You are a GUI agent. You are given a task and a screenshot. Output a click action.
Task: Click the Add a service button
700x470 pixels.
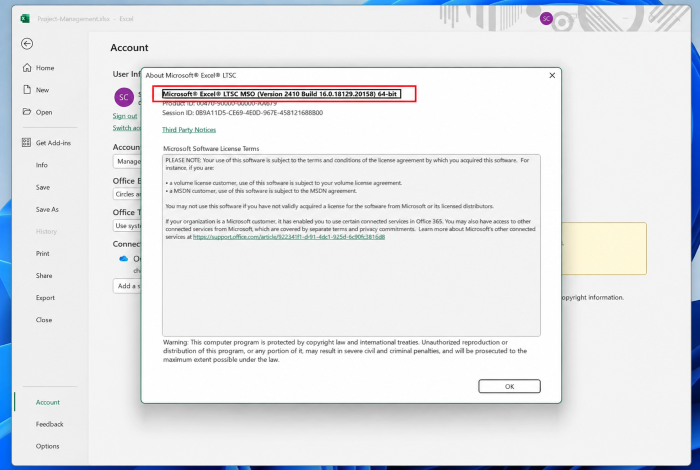(x=127, y=286)
